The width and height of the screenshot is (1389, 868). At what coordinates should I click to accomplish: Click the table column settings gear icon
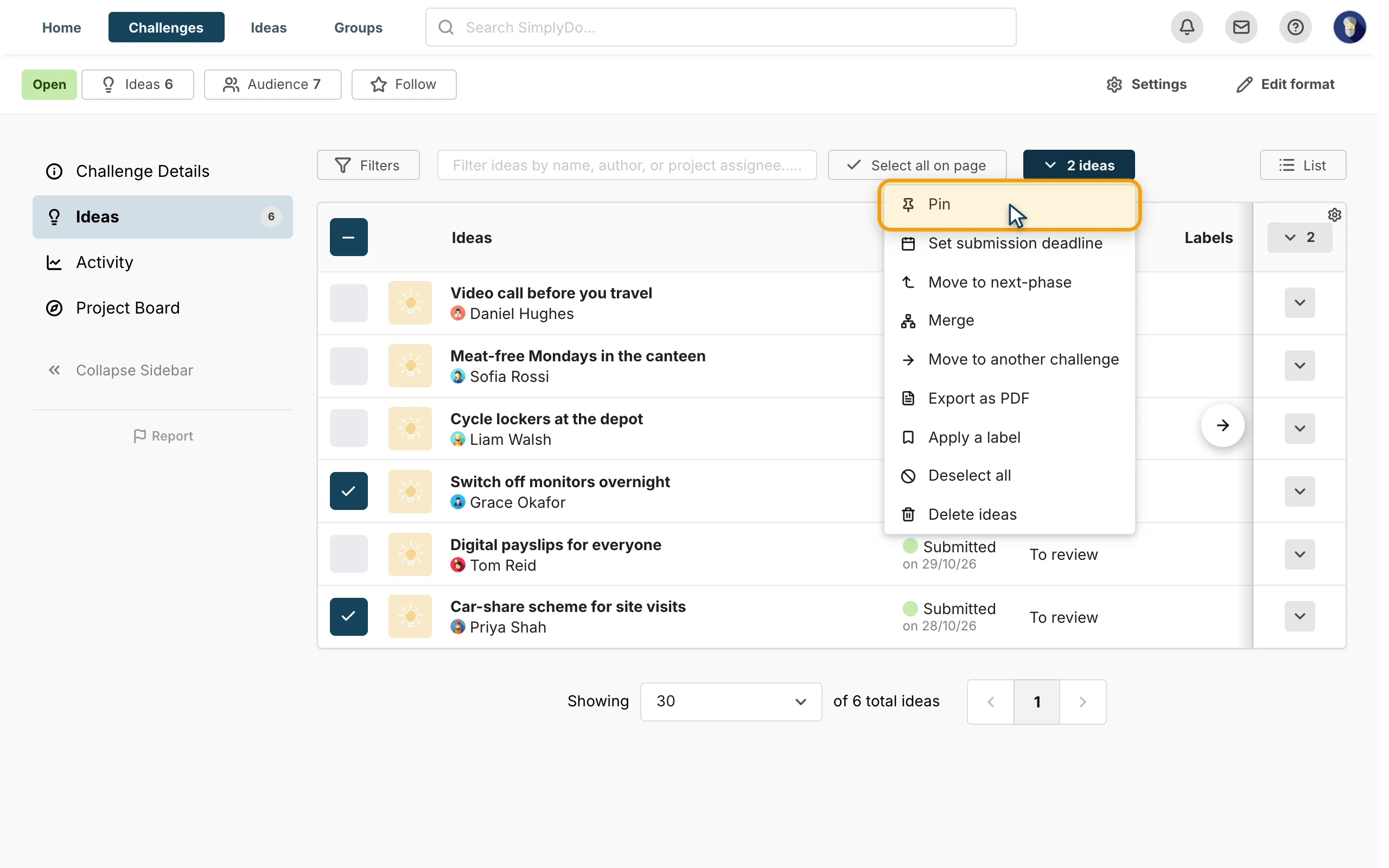(1334, 215)
